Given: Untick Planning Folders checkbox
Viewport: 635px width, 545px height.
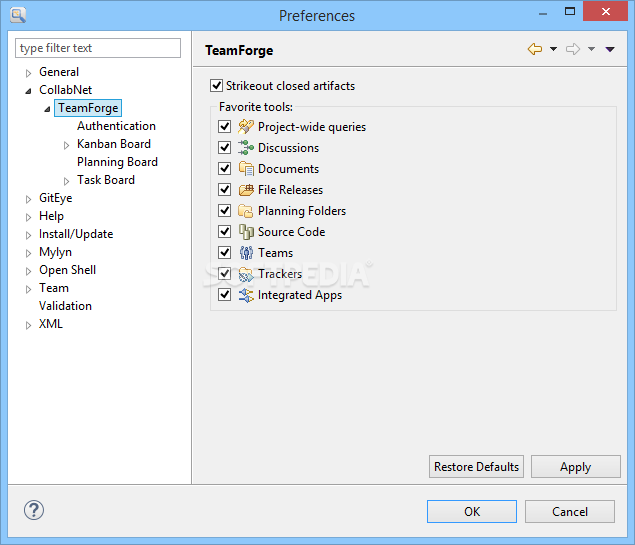Looking at the screenshot, I should point(224,211).
